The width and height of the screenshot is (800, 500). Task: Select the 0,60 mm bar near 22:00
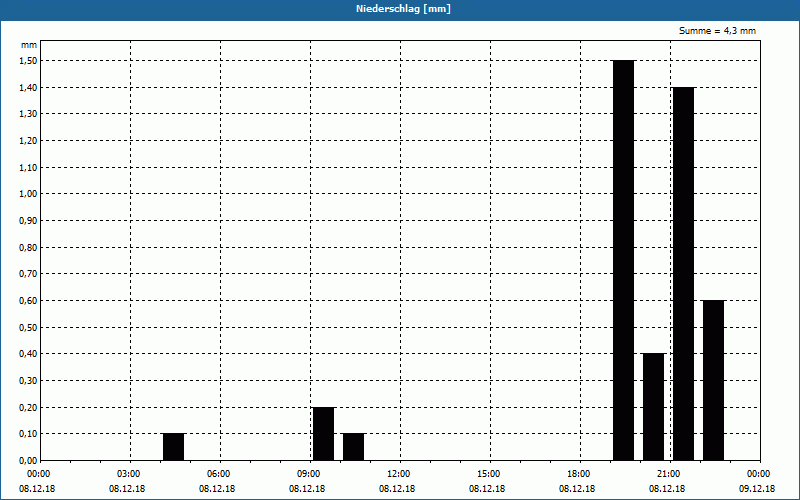pos(714,381)
